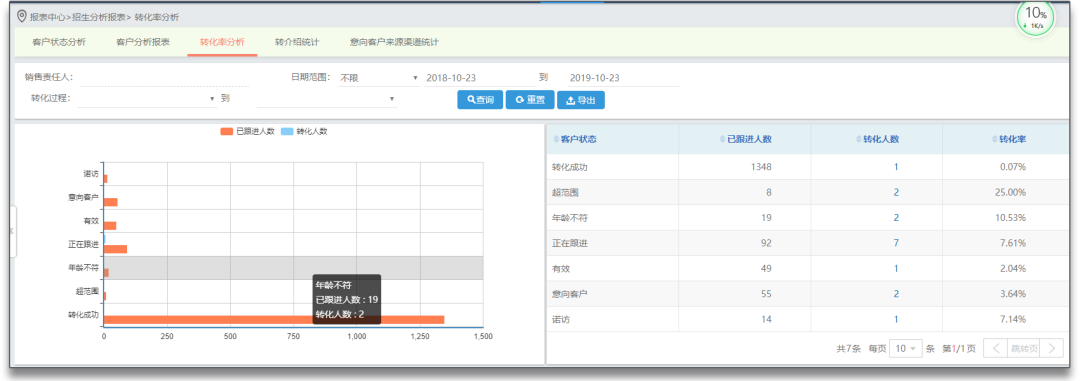Click sort icon on 已跟进人数 column
Viewport: 1080px width, 381px height.
(x=723, y=139)
